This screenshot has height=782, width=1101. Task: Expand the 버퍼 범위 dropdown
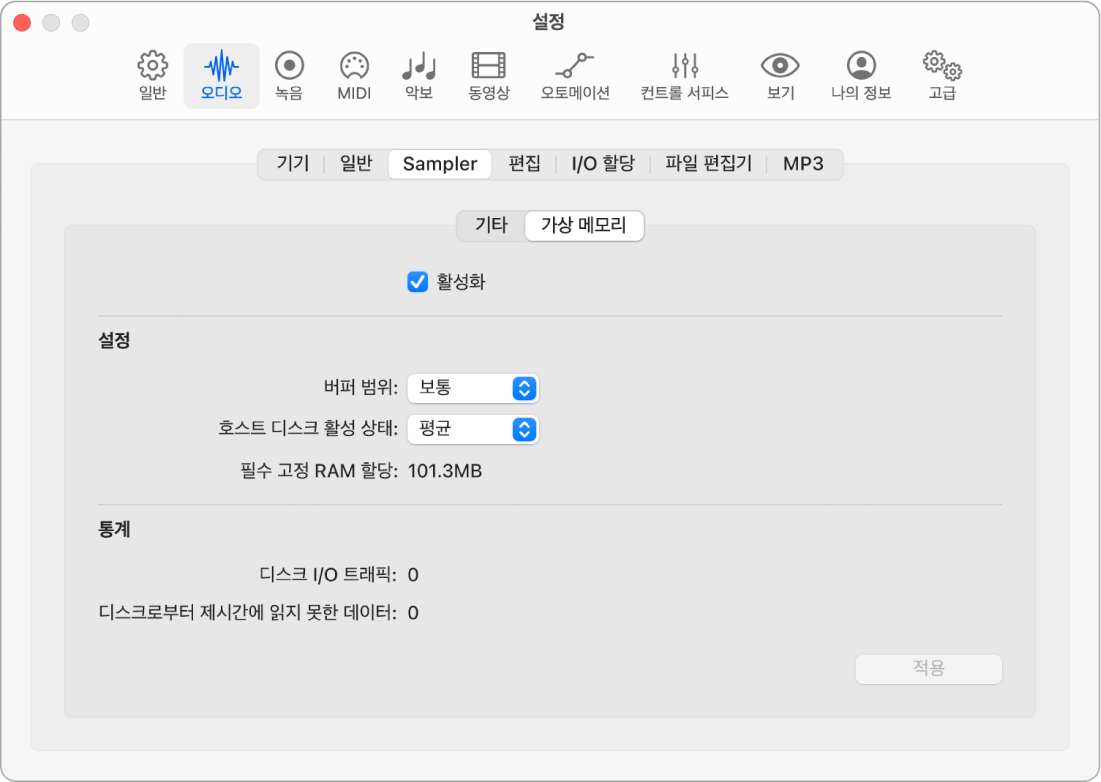[473, 388]
